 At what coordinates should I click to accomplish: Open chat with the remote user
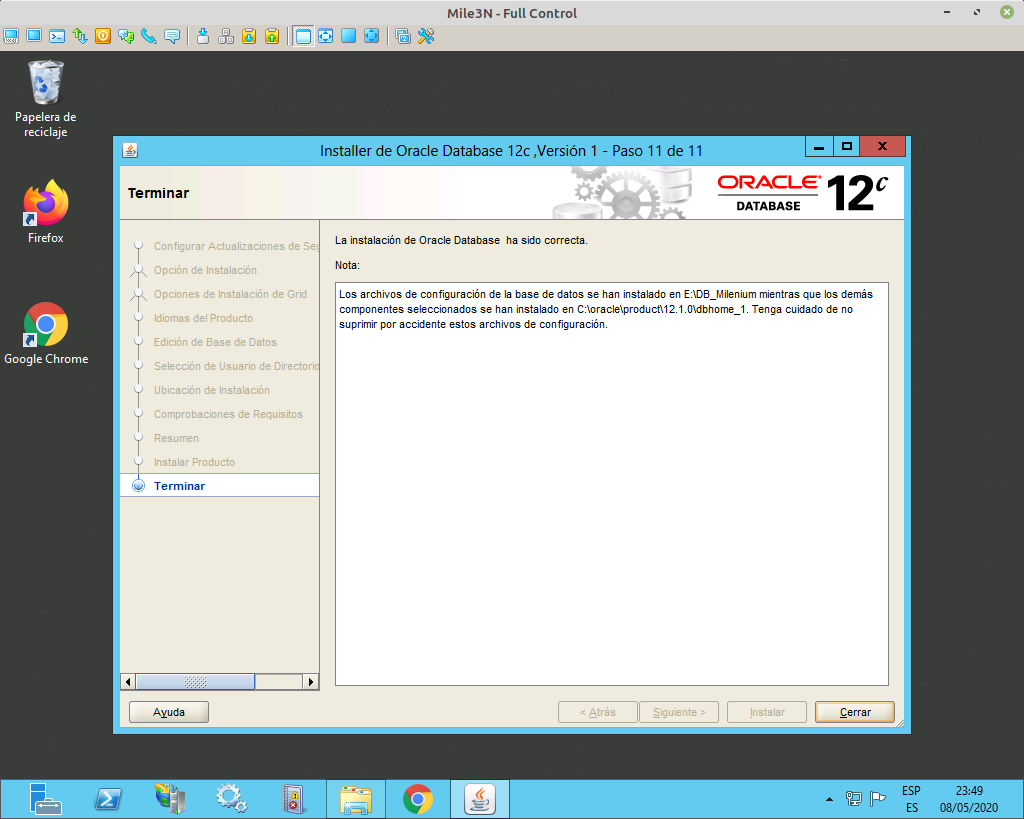pyautogui.click(x=126, y=36)
